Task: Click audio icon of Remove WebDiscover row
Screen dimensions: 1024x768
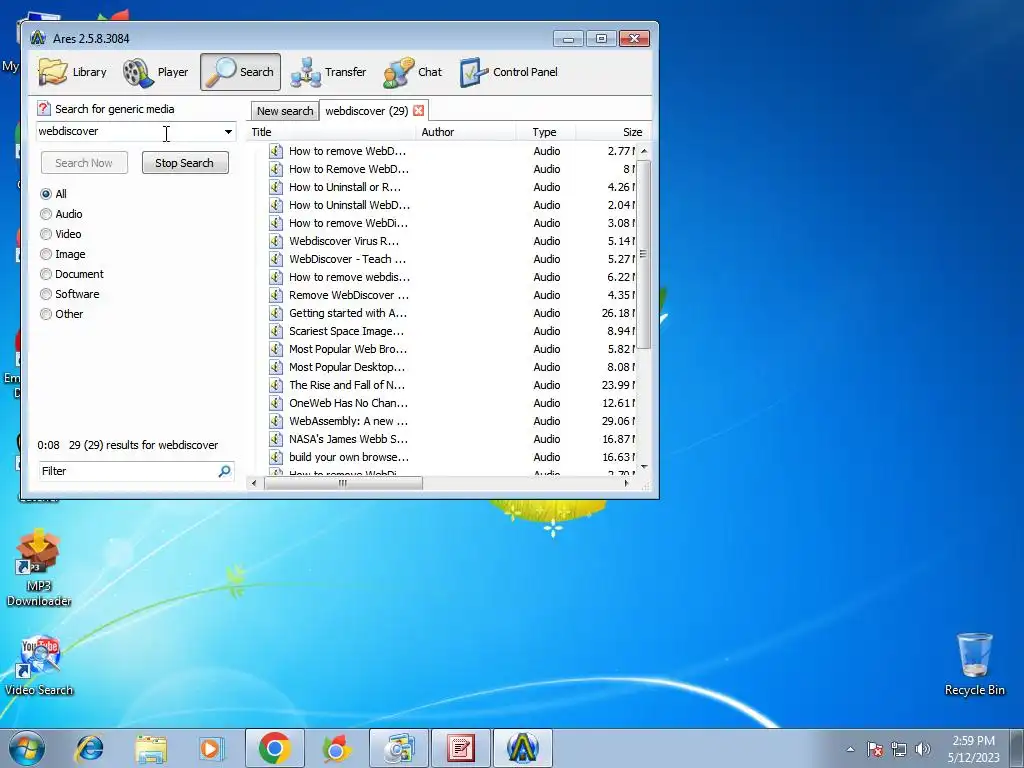Action: [x=276, y=295]
